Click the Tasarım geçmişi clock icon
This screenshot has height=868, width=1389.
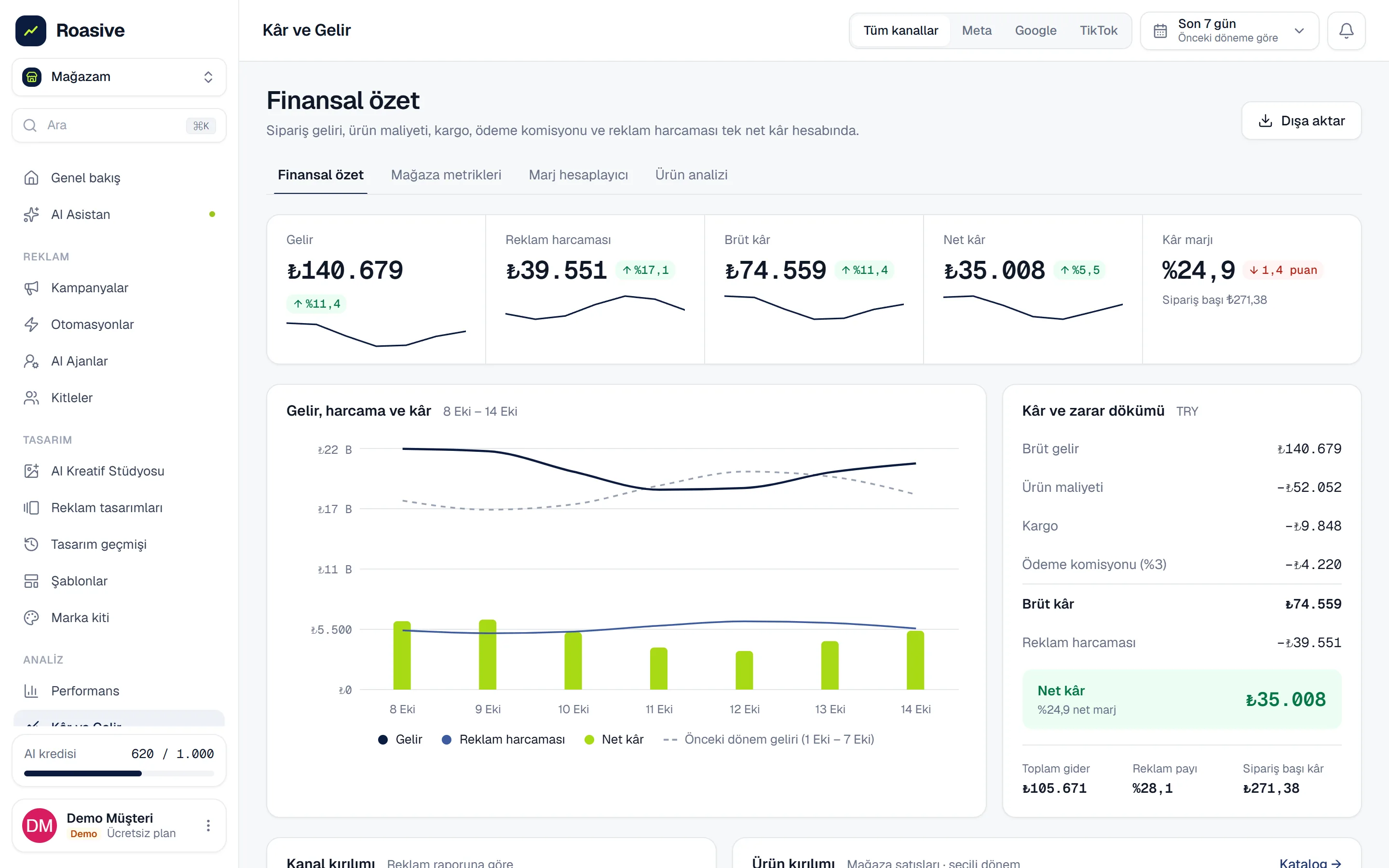click(31, 544)
